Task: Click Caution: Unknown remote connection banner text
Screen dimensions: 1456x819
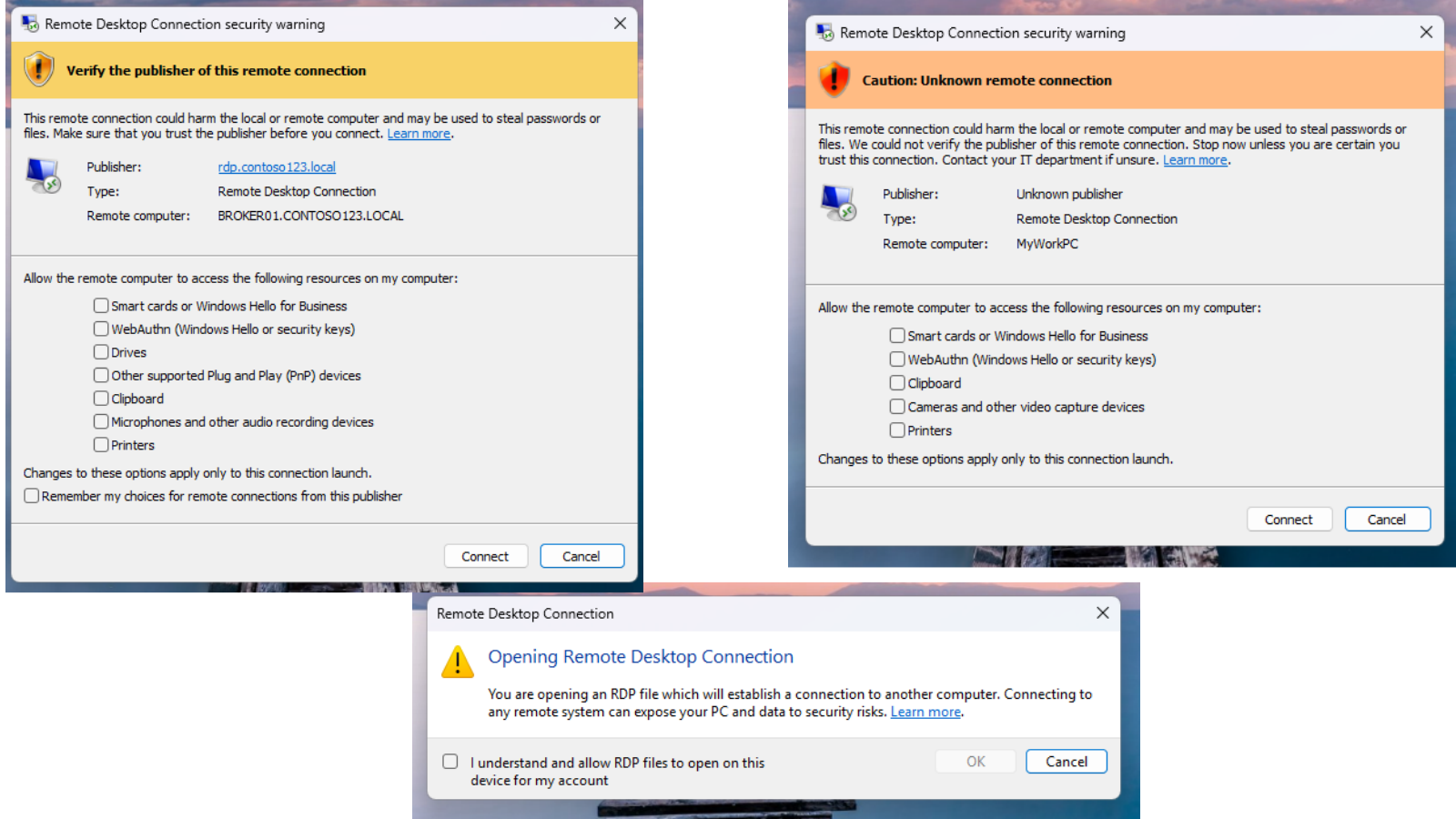Action: coord(987,80)
